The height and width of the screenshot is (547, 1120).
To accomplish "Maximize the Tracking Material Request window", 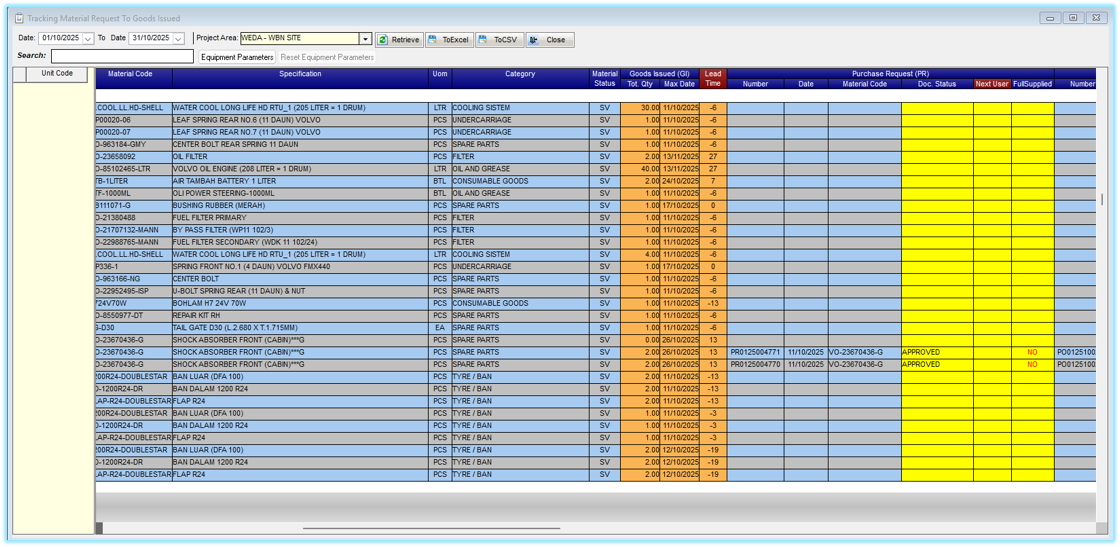I will tap(1073, 19).
